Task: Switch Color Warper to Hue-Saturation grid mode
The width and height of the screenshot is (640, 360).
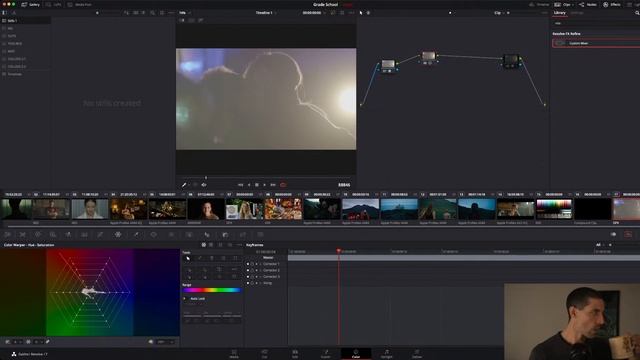Action: [x=204, y=245]
